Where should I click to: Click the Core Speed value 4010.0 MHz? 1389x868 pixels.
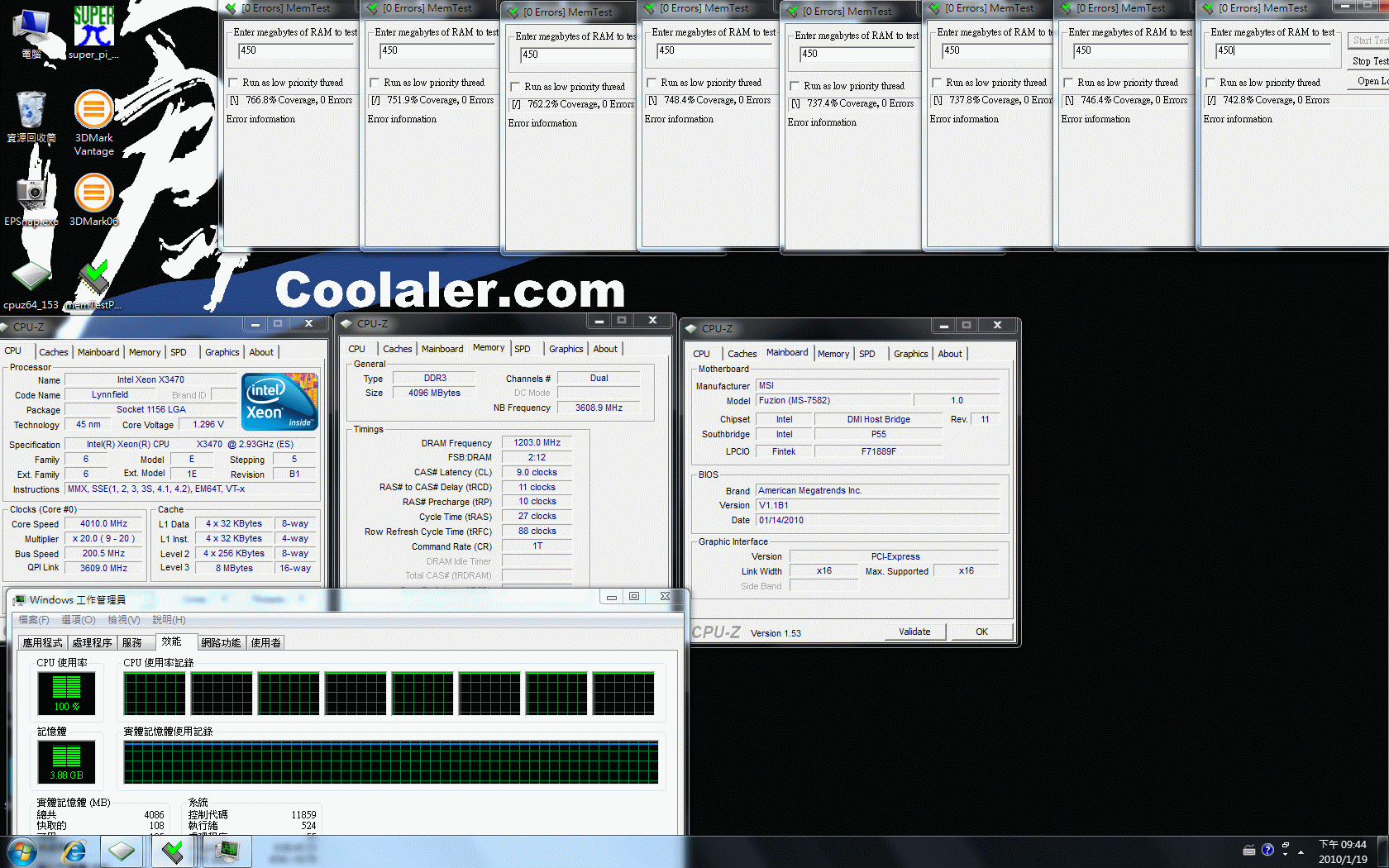click(x=103, y=523)
